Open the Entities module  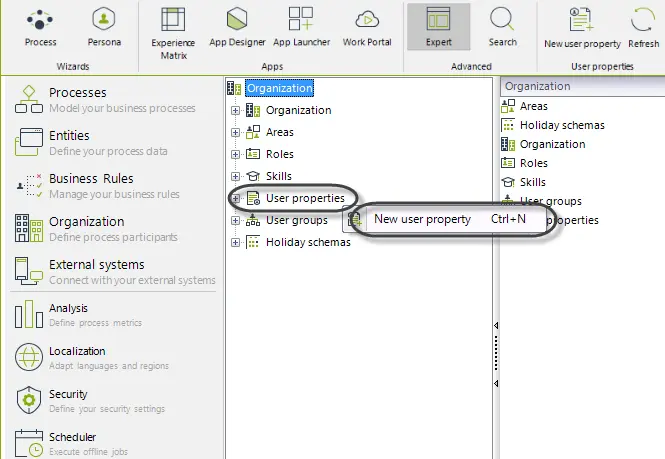91,143
